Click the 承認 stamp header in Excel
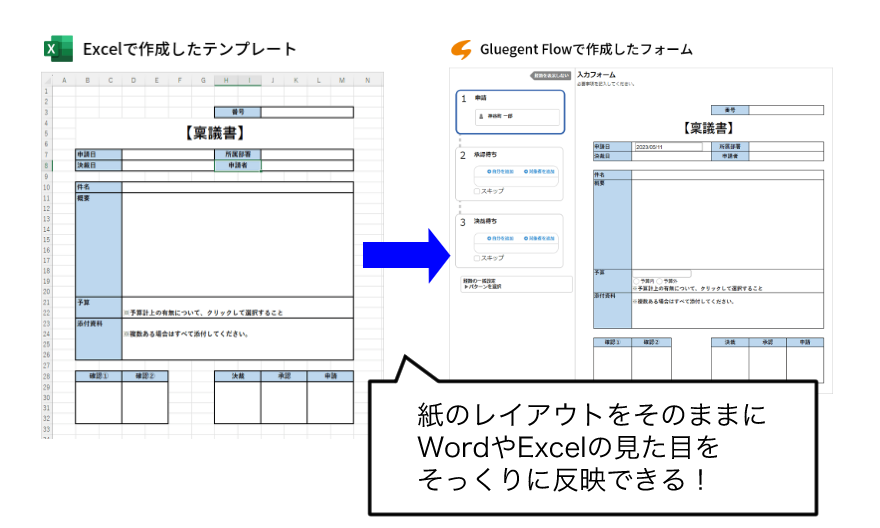880x528 pixels. click(x=284, y=376)
